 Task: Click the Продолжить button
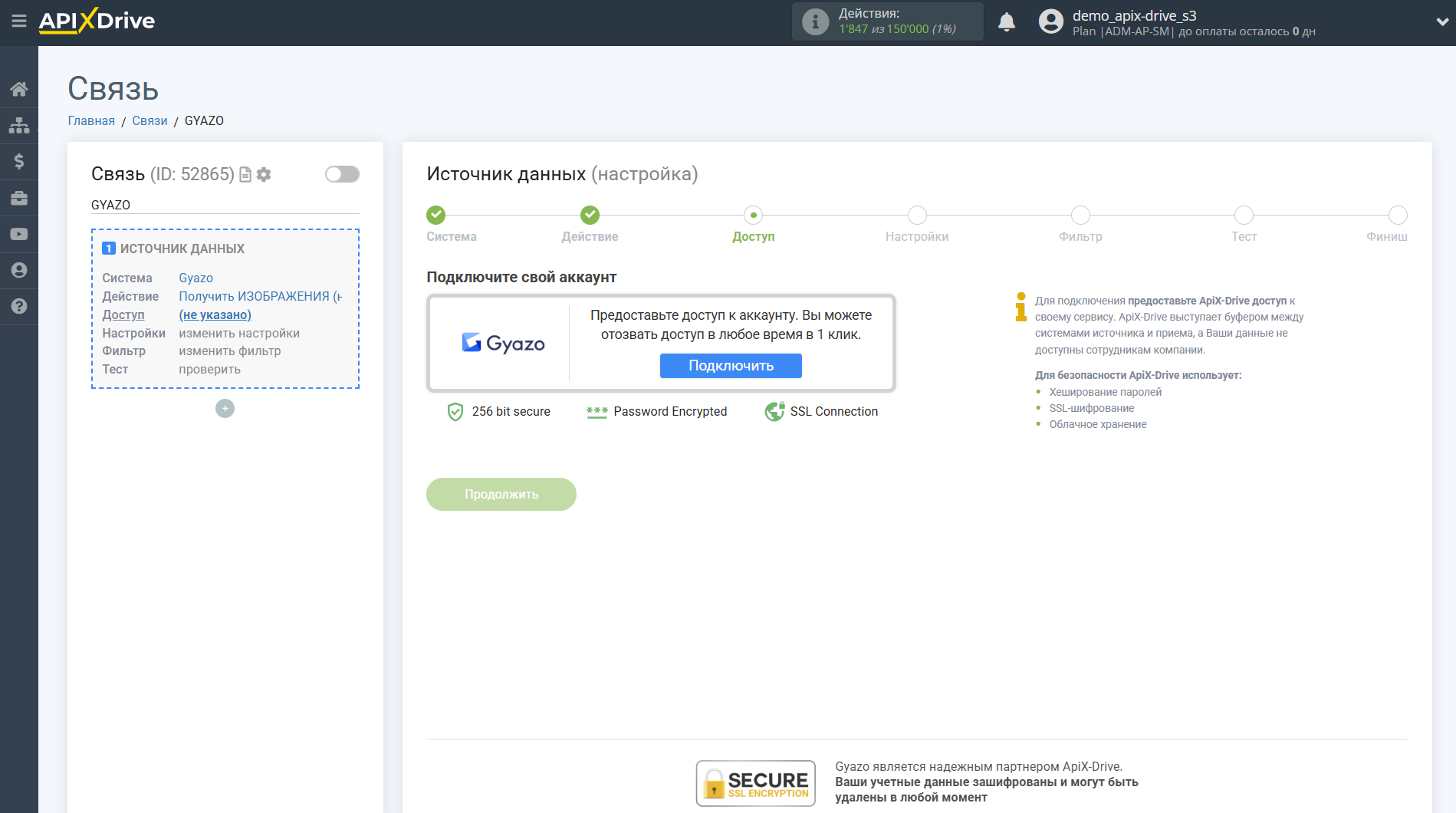pyautogui.click(x=501, y=495)
